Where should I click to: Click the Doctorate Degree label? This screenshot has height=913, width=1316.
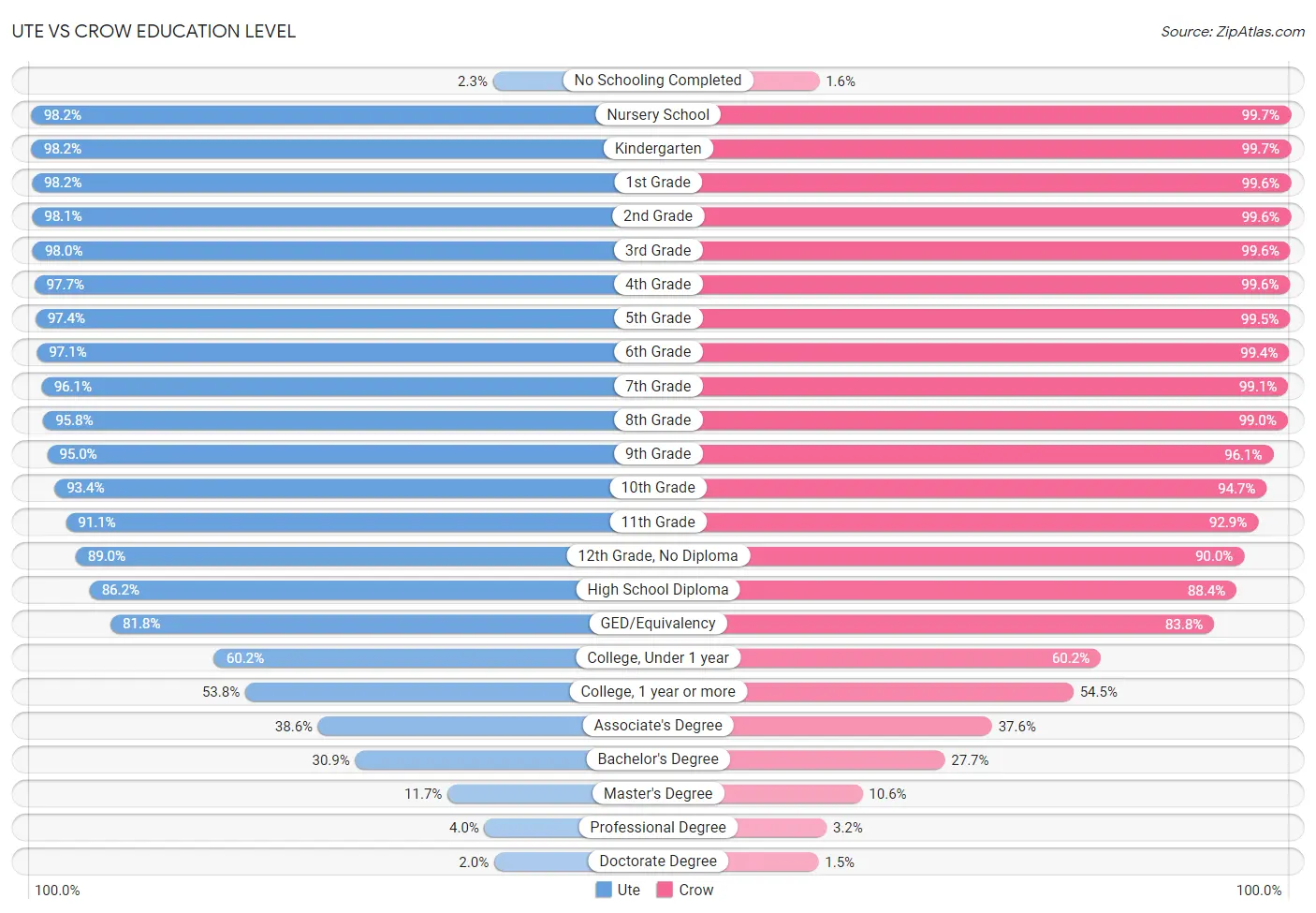click(x=658, y=861)
